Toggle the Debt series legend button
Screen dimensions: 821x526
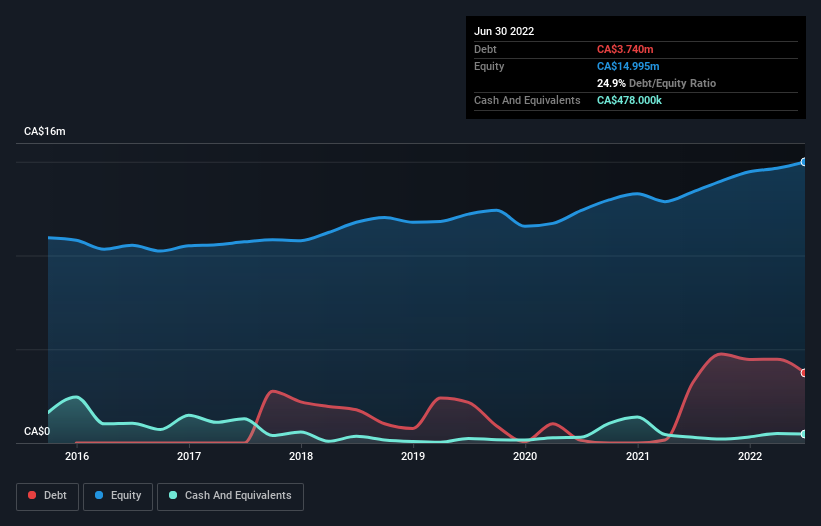(47, 496)
